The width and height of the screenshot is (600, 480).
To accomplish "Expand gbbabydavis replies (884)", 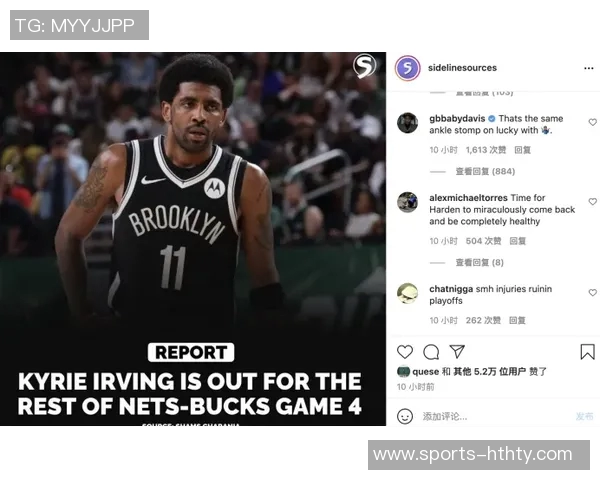I will point(485,171).
